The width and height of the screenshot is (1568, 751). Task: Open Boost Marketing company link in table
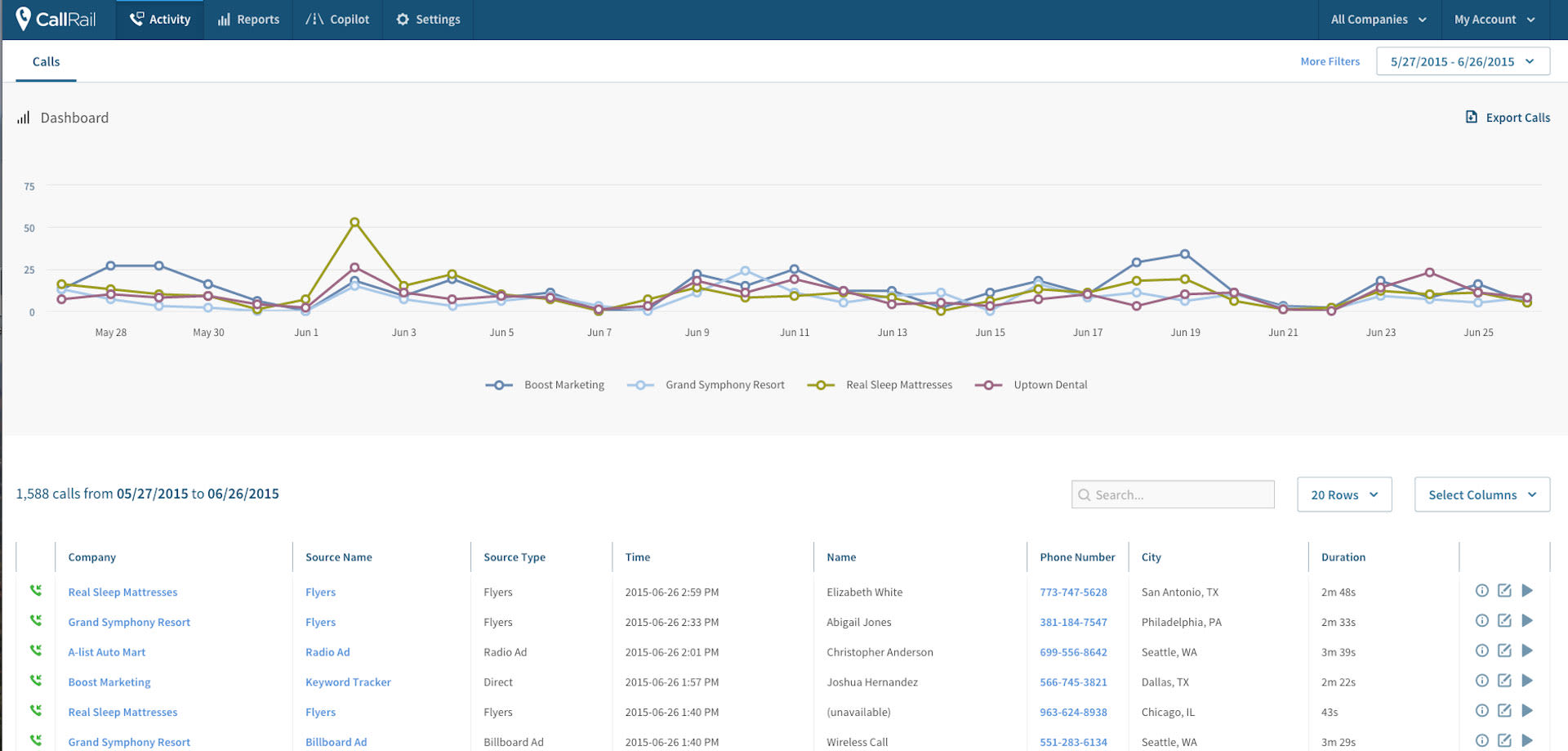pos(109,682)
